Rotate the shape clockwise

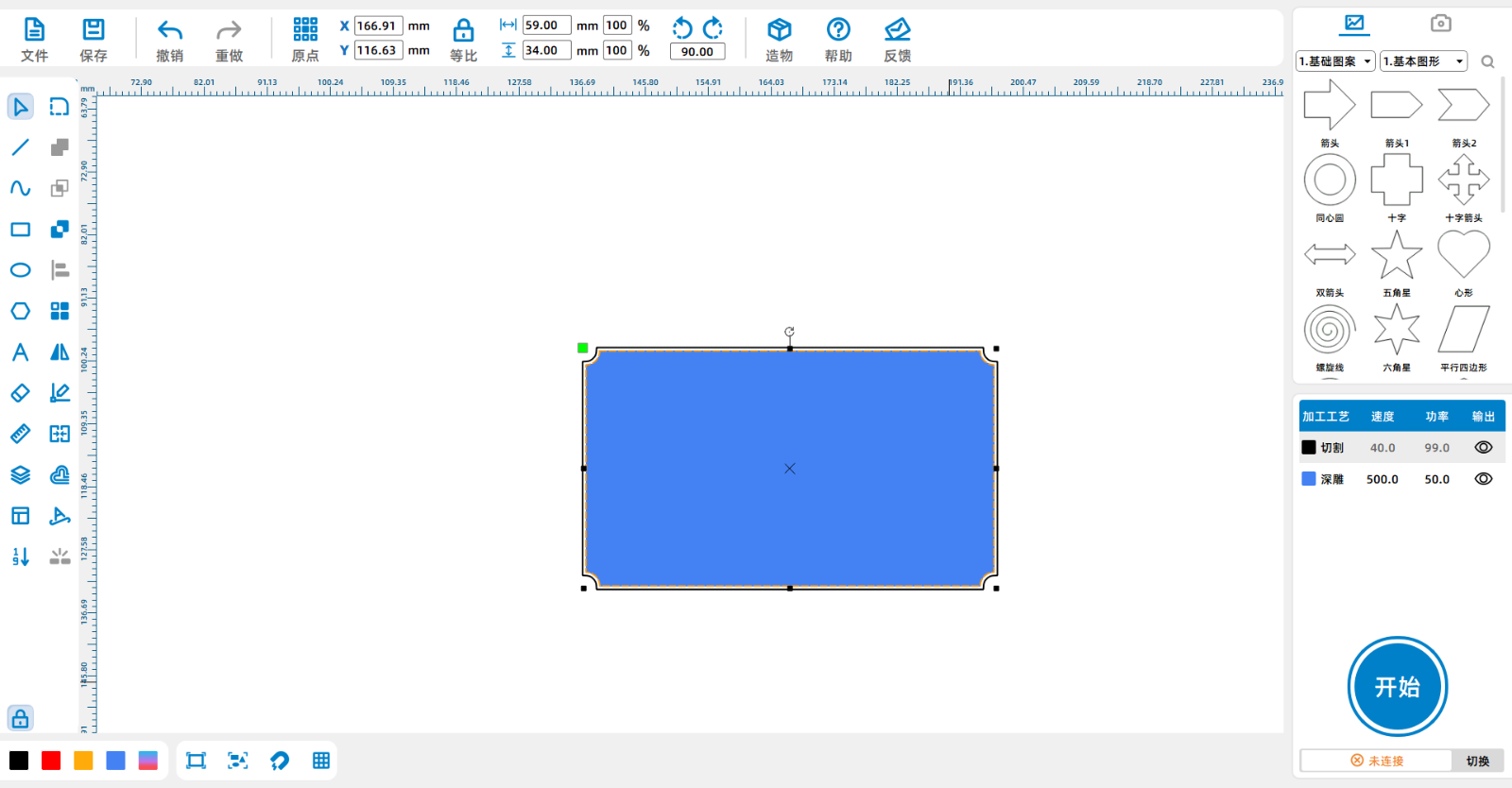coord(713,27)
